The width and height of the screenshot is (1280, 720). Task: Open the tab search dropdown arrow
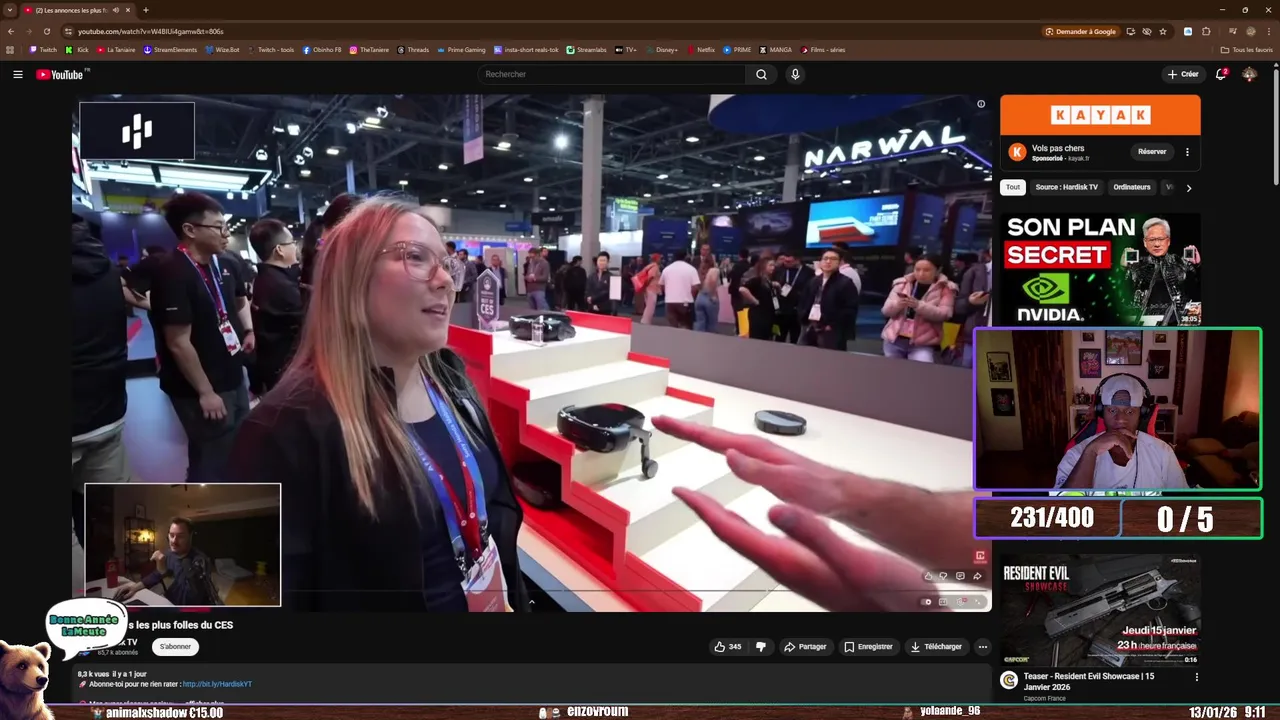click(x=10, y=10)
